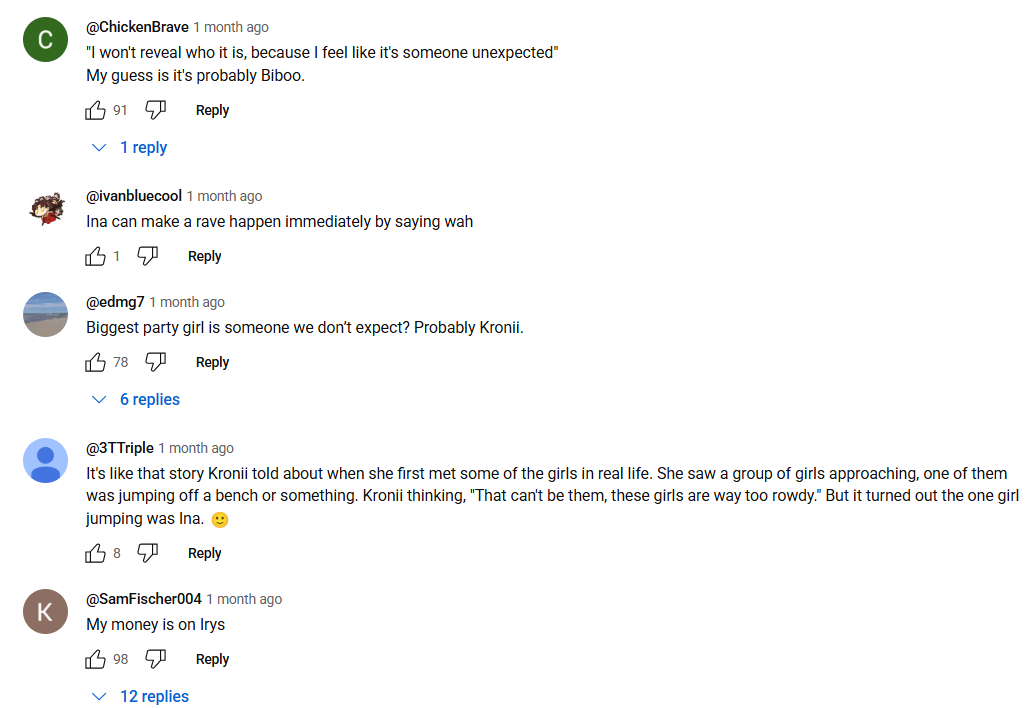
Task: Reply to 3TTriple's comment
Action: point(204,553)
